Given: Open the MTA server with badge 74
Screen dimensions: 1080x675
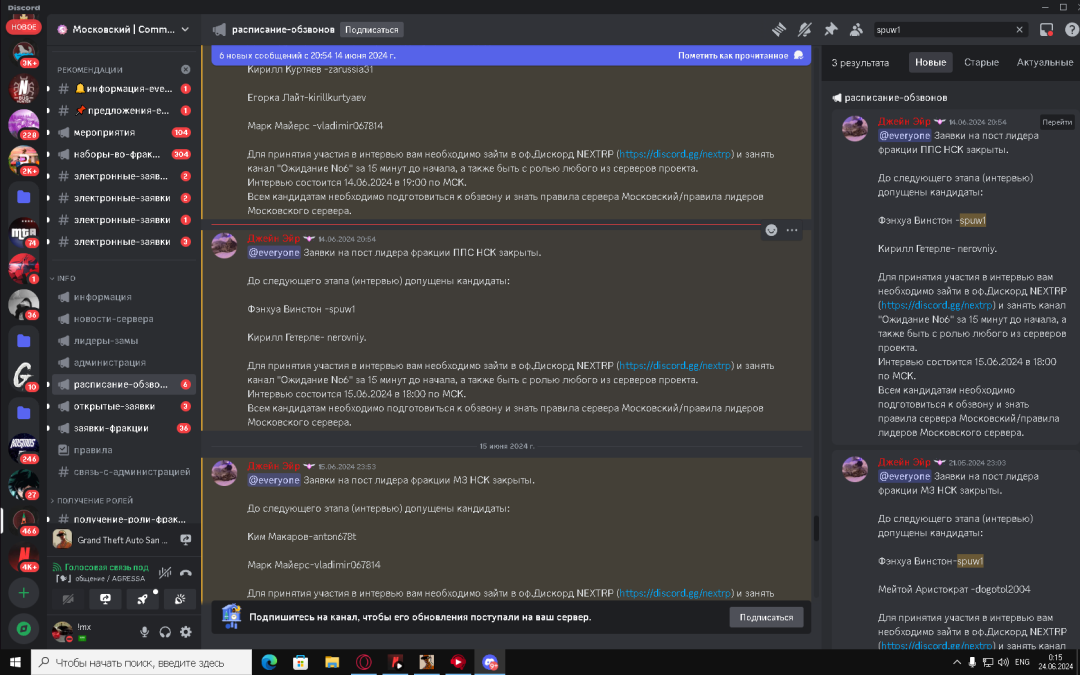Looking at the screenshot, I should [x=23, y=232].
